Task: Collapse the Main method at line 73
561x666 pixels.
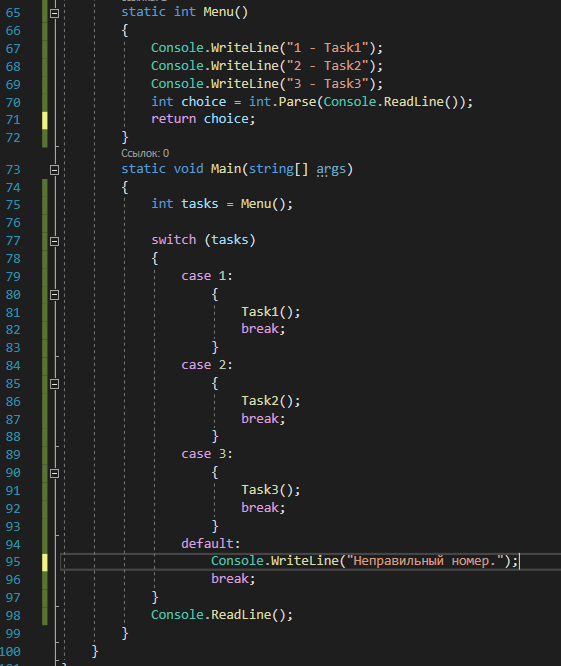Action: 54,170
